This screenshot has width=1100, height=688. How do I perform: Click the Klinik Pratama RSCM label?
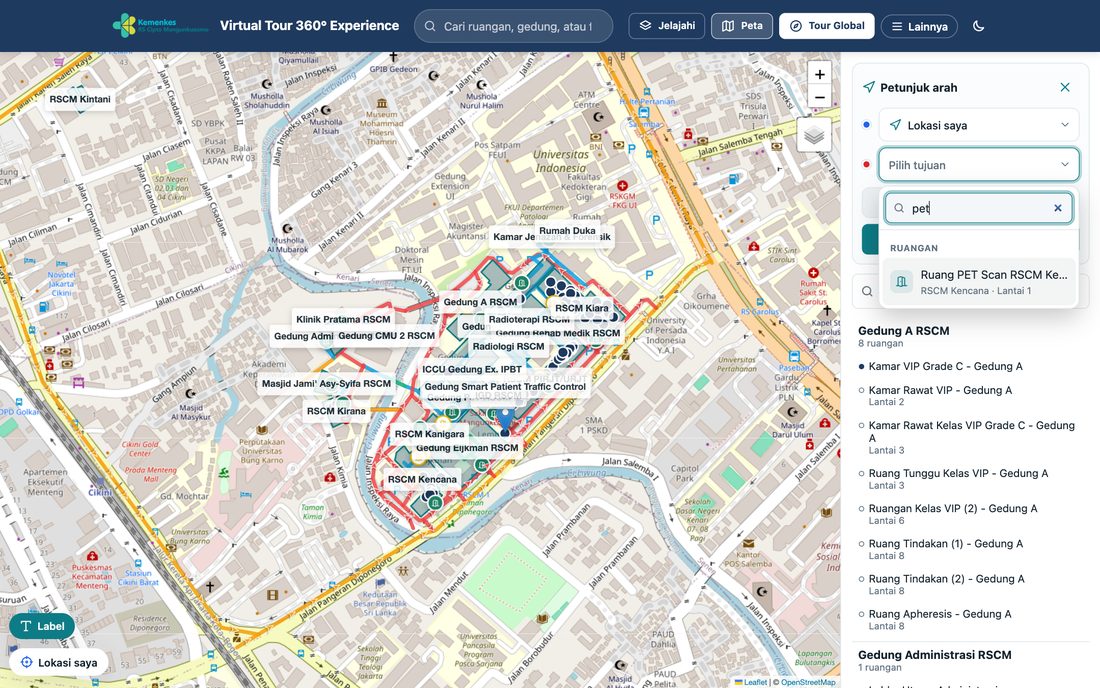tap(343, 319)
